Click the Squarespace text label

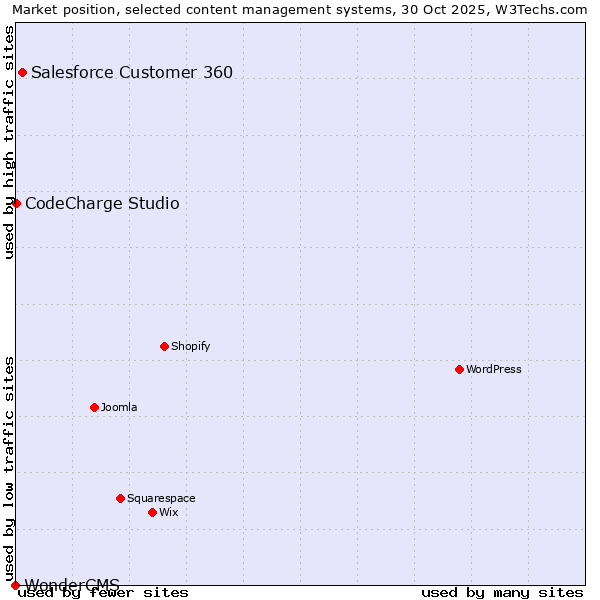(x=161, y=498)
